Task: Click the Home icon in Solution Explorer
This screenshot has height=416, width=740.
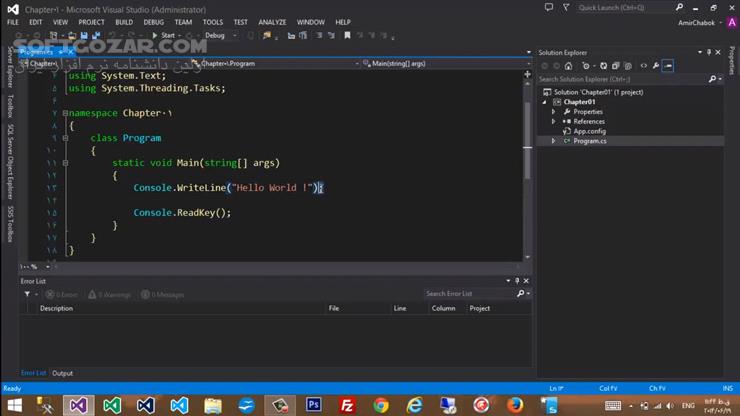Action: pyautogui.click(x=568, y=66)
